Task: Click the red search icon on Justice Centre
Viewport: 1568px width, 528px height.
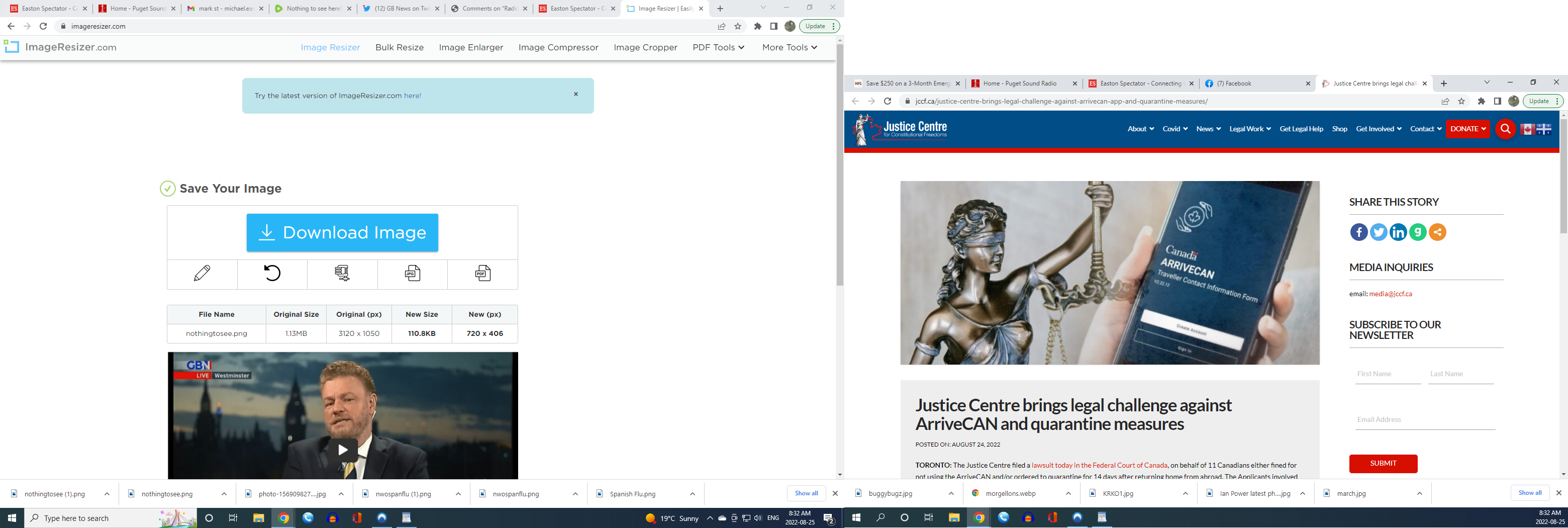Action: (1505, 129)
